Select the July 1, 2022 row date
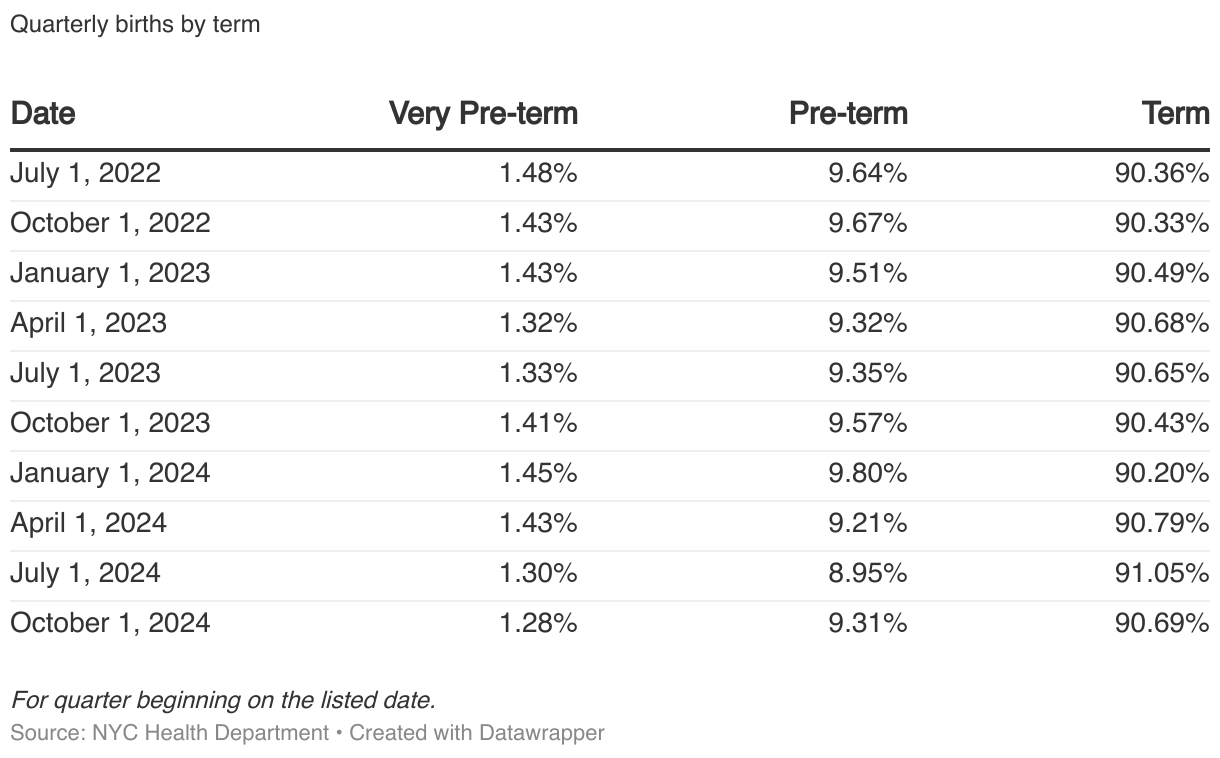 85,173
